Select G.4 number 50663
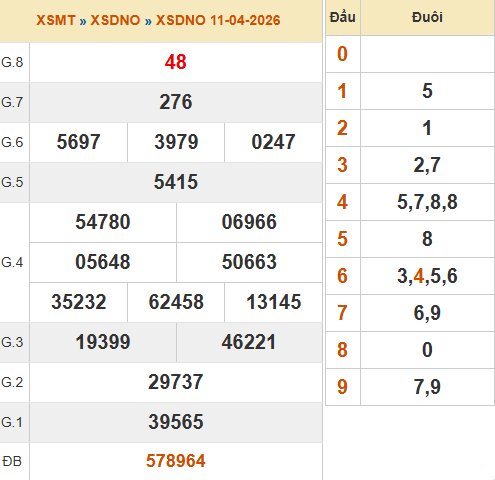The height and width of the screenshot is (480, 495). click(249, 262)
